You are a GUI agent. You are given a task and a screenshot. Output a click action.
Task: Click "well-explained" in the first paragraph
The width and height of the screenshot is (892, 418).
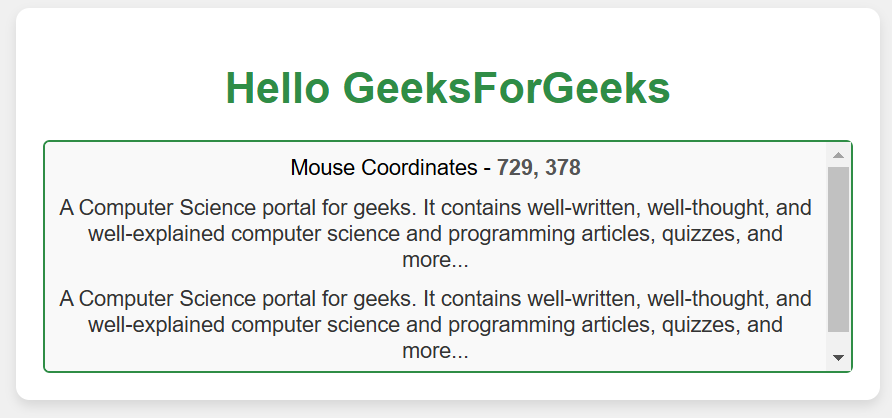[x=150, y=235]
